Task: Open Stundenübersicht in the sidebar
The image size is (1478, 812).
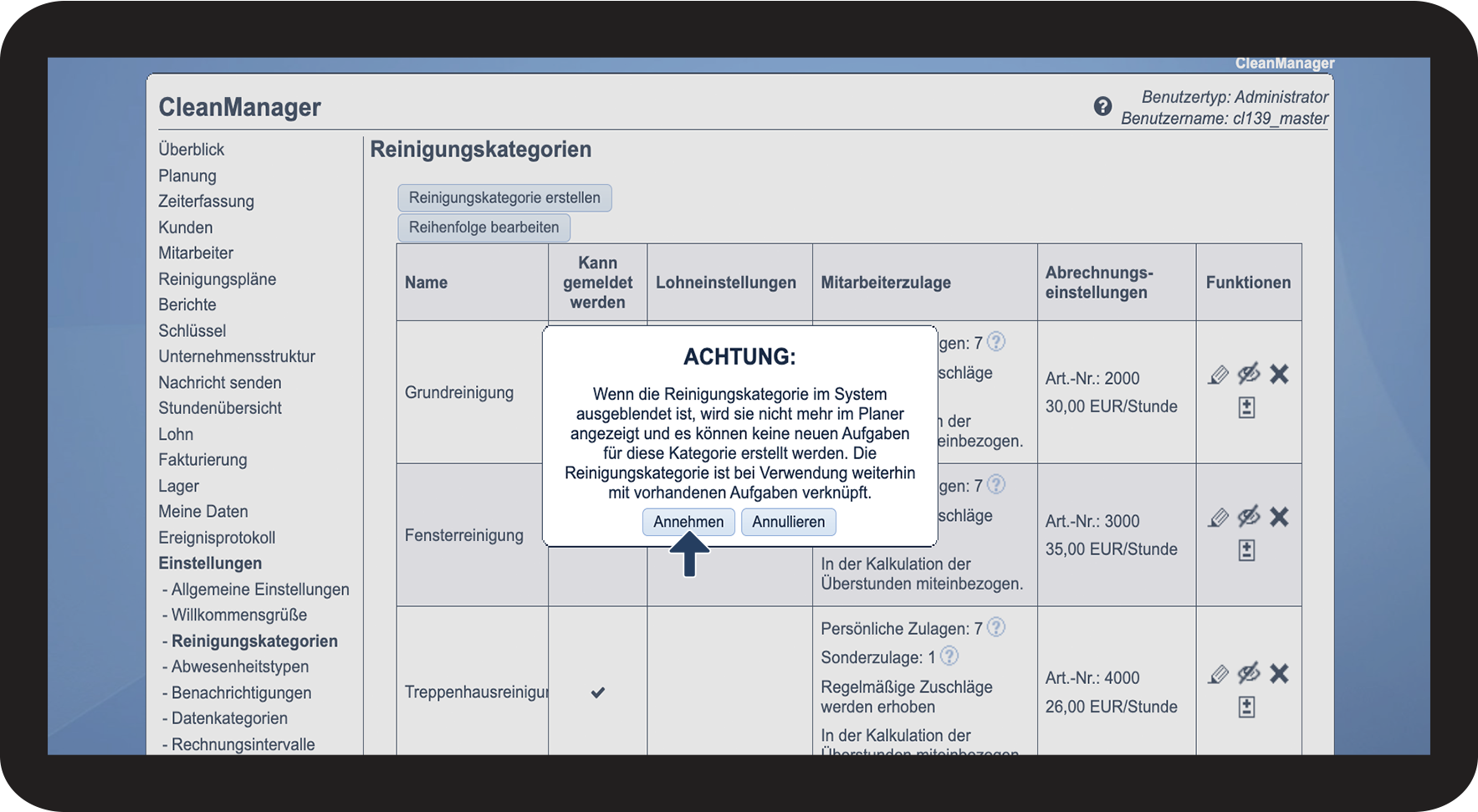Action: (x=220, y=408)
